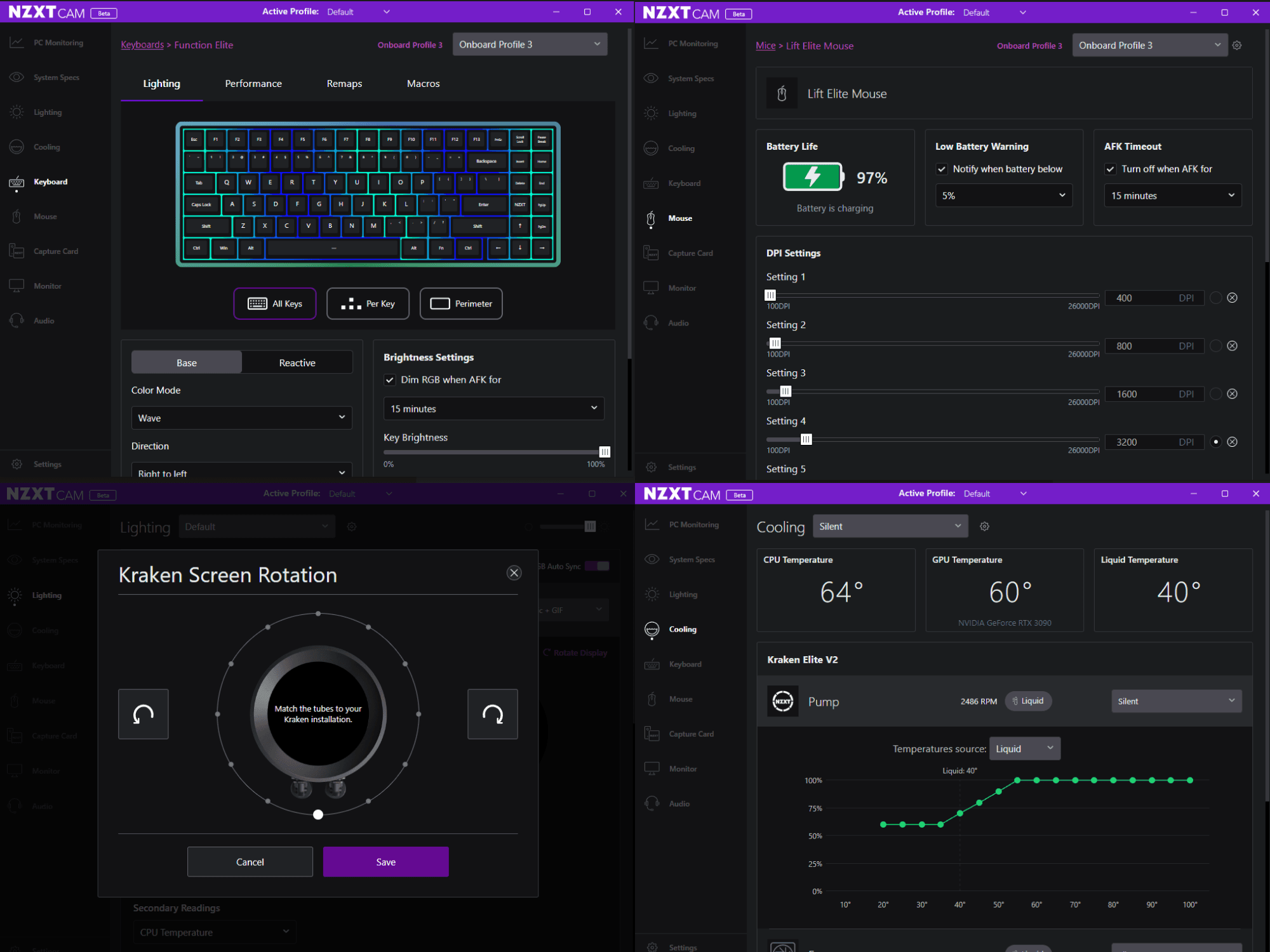Viewport: 1270px width, 952px height.
Task: Click the Liquid badge next to the pump RPM
Action: click(1028, 701)
